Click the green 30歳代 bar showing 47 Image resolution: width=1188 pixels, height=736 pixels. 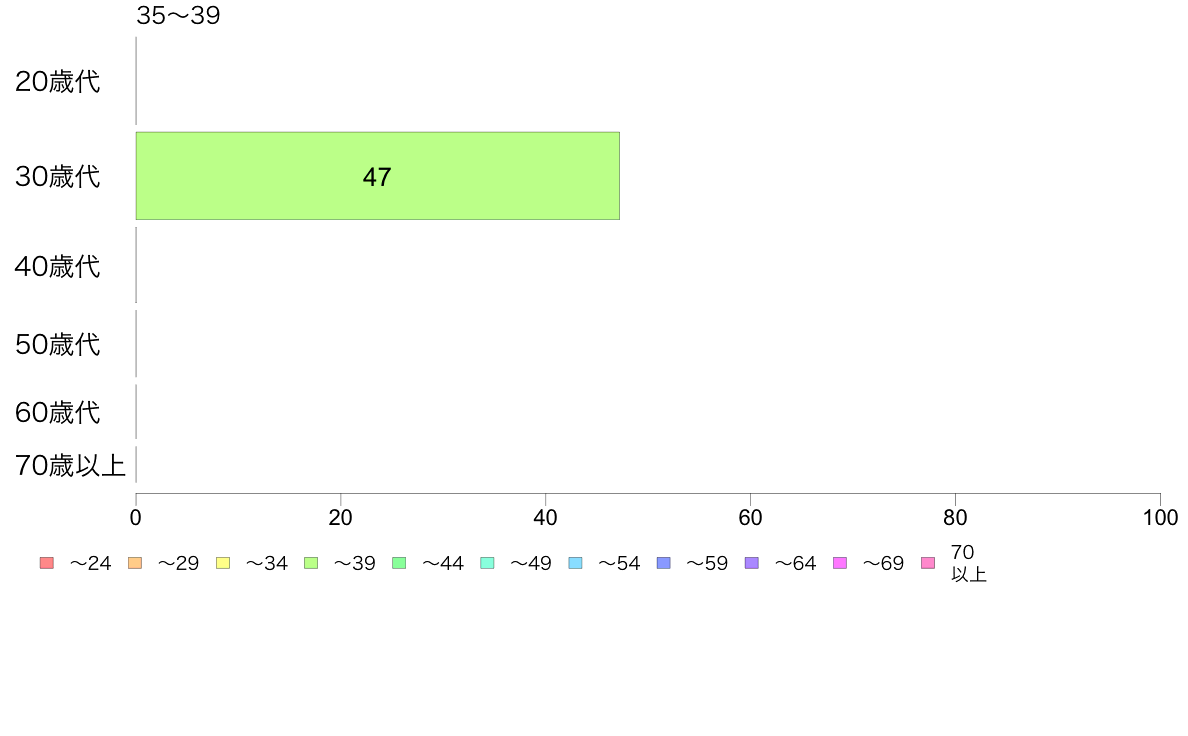[377, 176]
